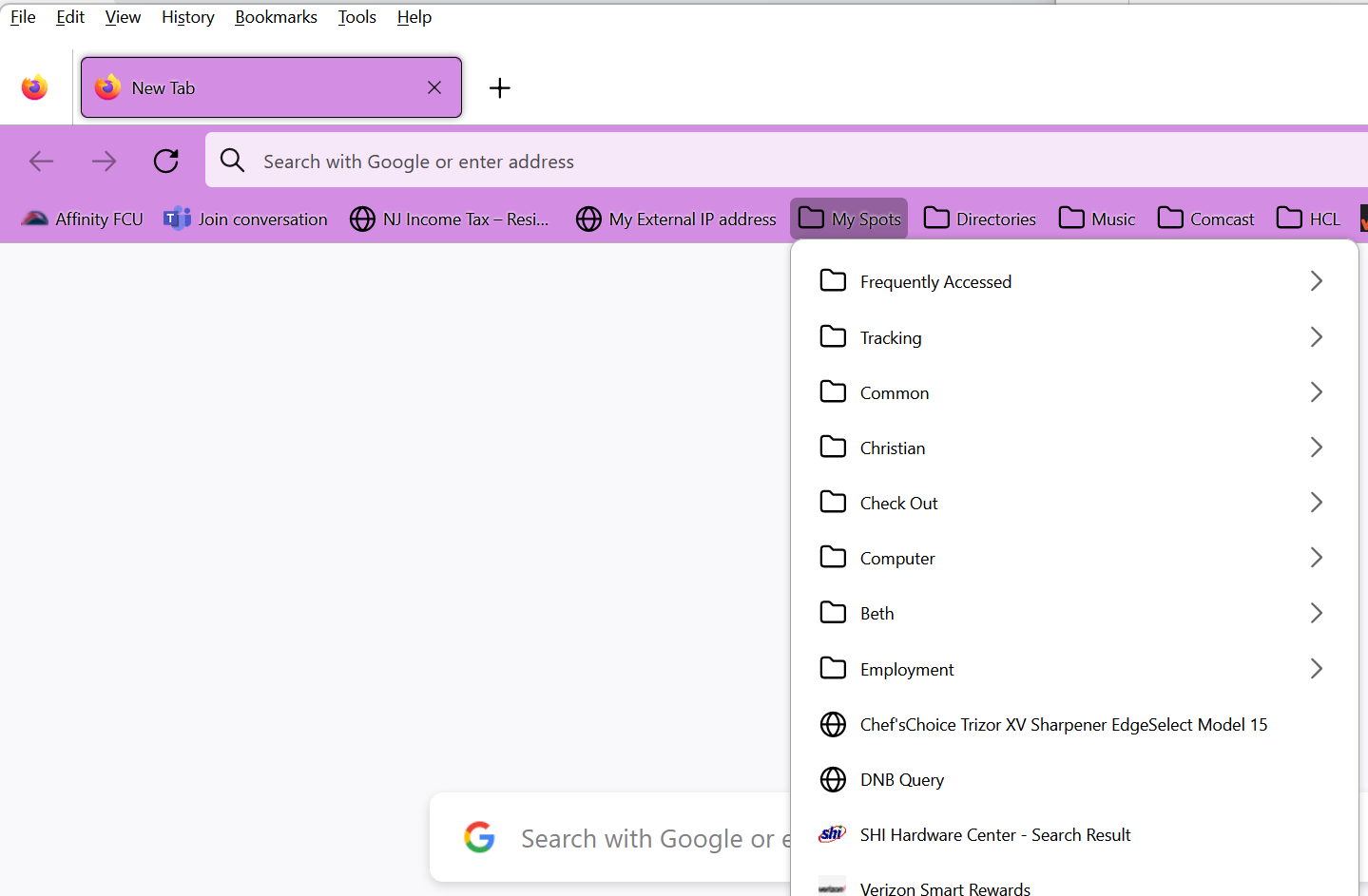
Task: Click the forward navigation arrow
Action: pyautogui.click(x=104, y=161)
